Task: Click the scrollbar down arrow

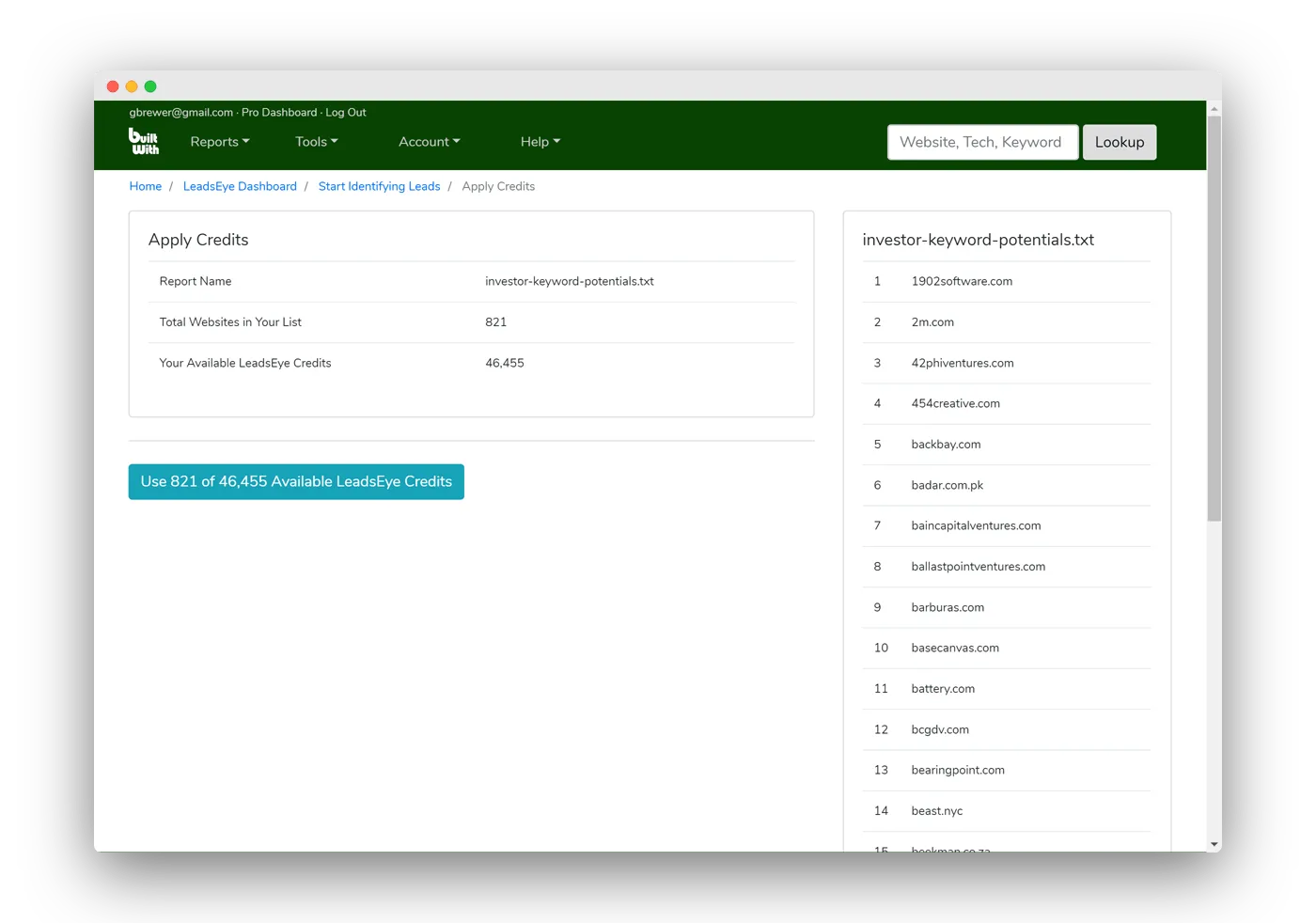Action: click(x=1214, y=844)
